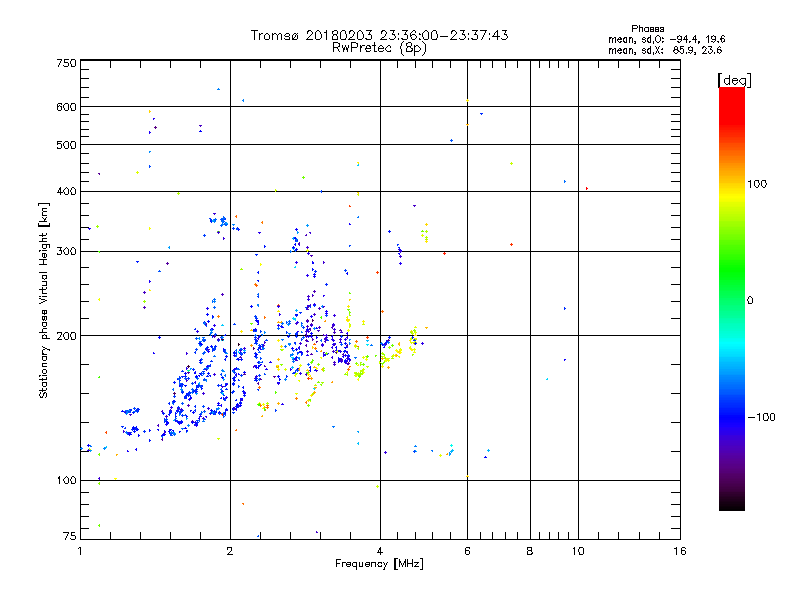Click the phase color bar

click(732, 298)
